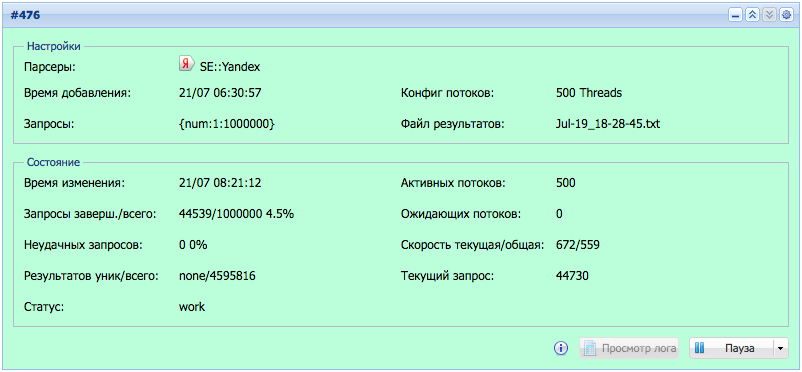Select the status value work

click(x=192, y=307)
